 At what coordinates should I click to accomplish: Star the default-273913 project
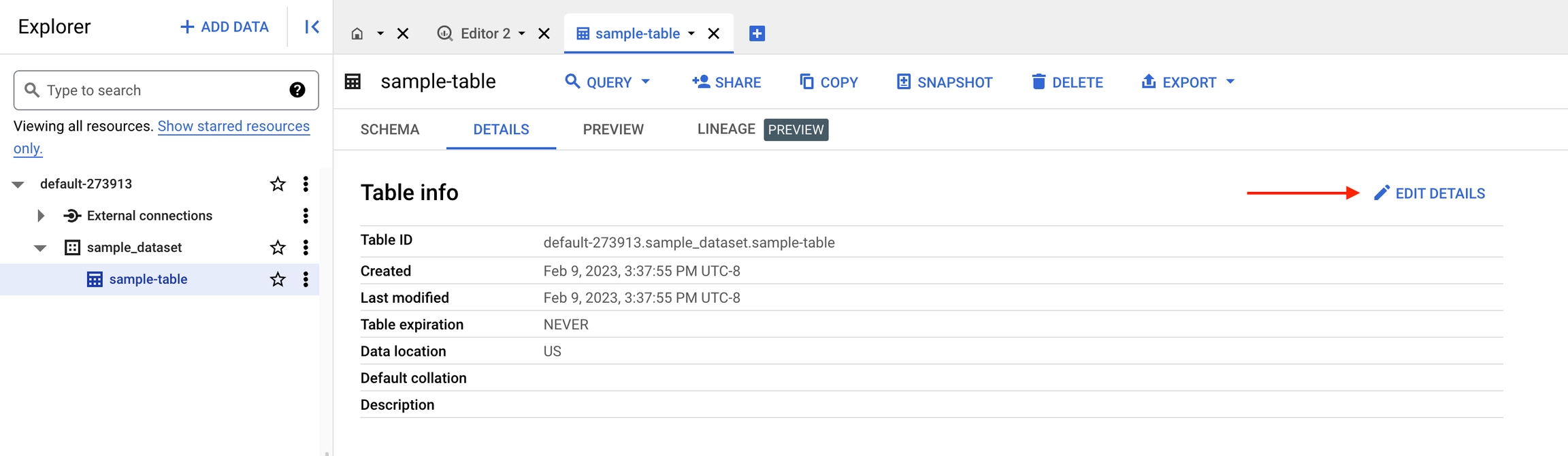[278, 184]
